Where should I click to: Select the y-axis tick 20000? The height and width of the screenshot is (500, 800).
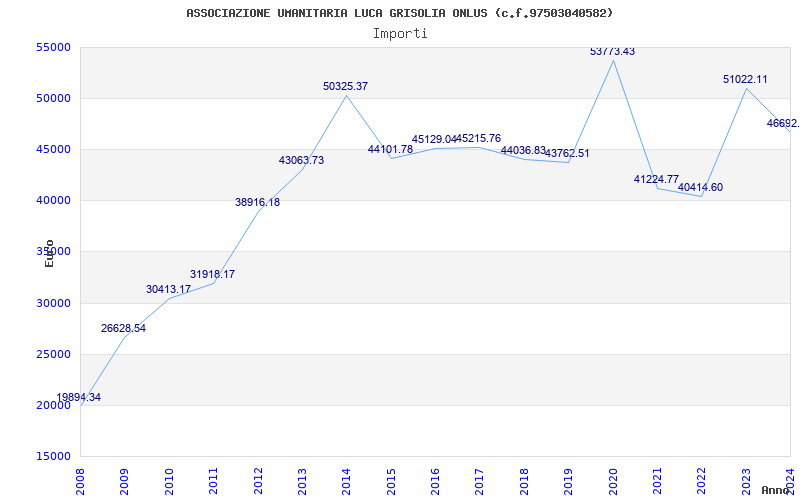[x=53, y=406]
